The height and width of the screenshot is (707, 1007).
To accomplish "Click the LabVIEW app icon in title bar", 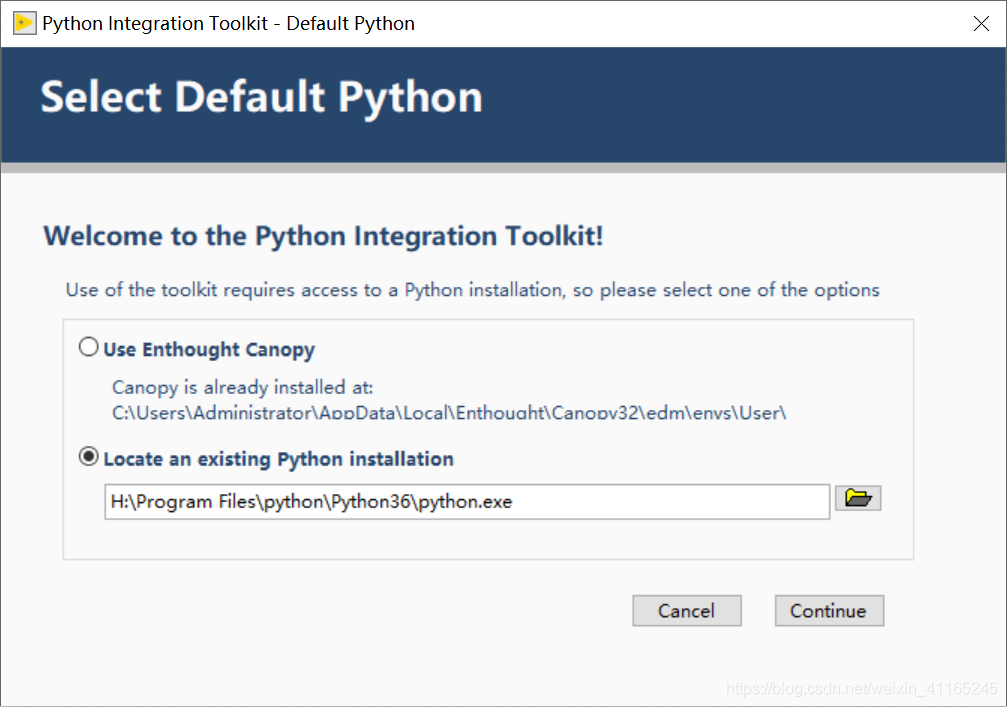I will [24, 23].
